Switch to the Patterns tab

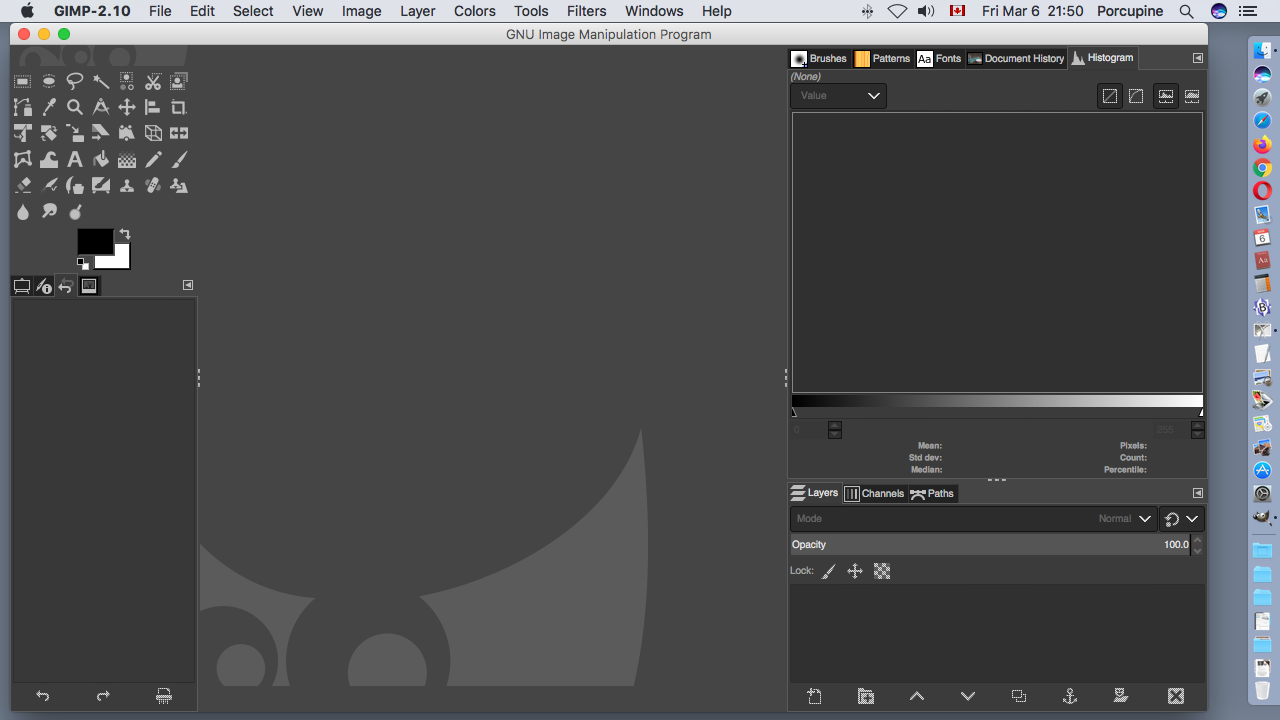(882, 58)
